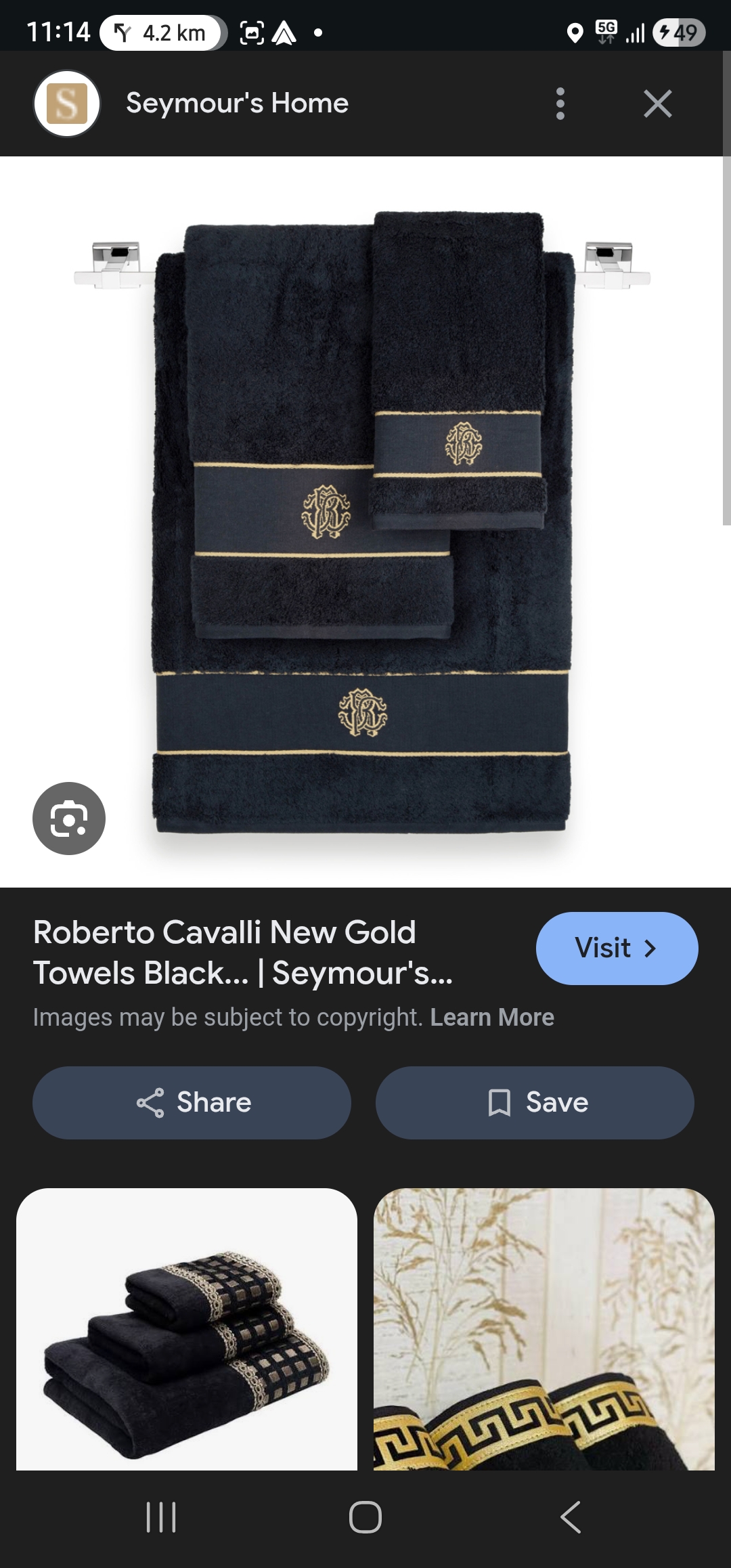Close the image viewer with X
The image size is (731, 1568).
[658, 104]
